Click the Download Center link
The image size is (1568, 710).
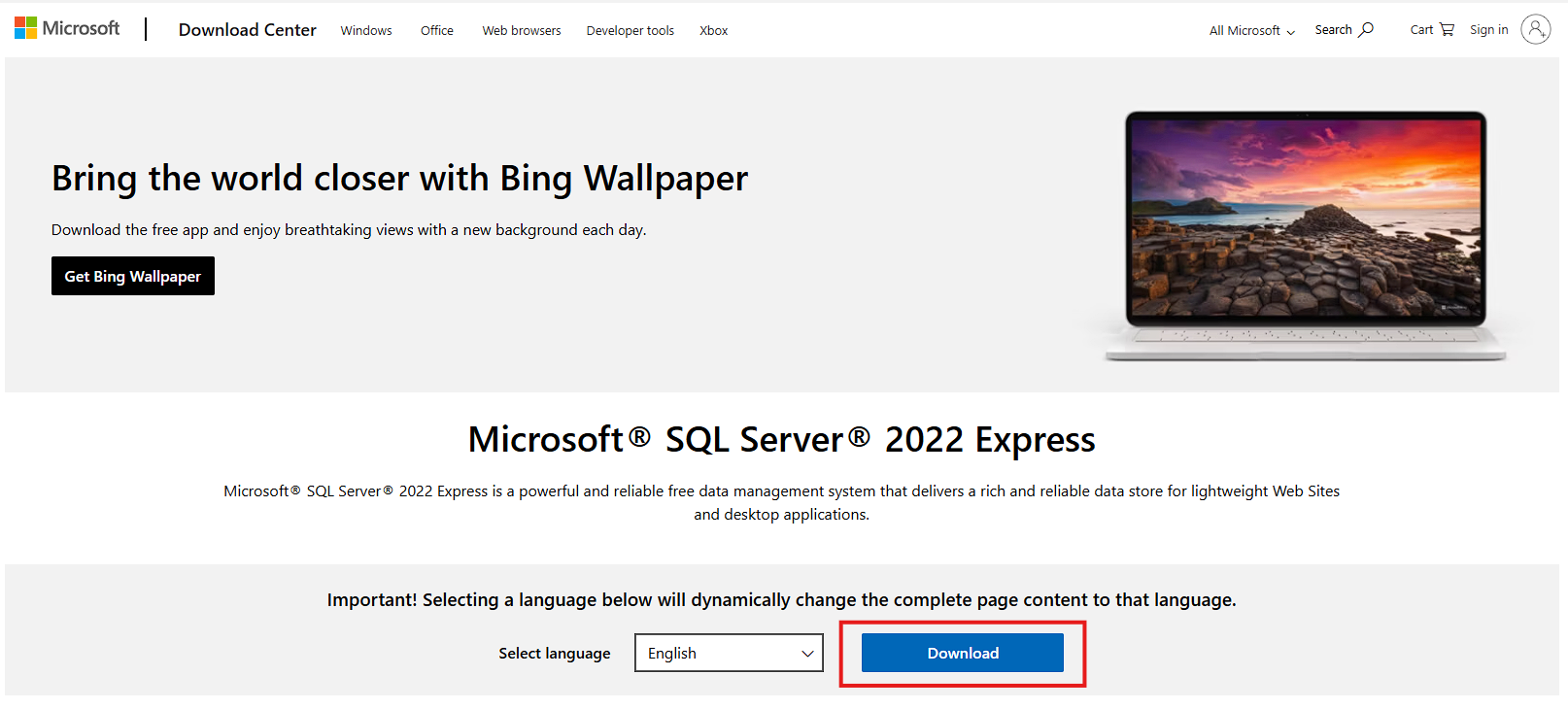(248, 30)
